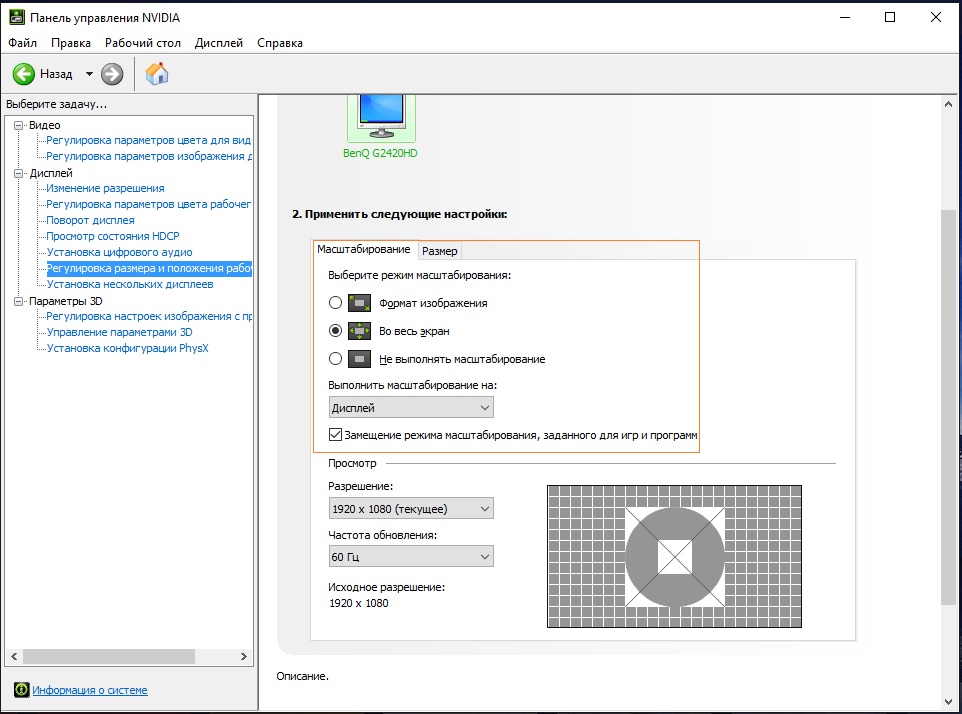Click the task tree left scroll arrow
The width and height of the screenshot is (962, 714).
point(14,656)
